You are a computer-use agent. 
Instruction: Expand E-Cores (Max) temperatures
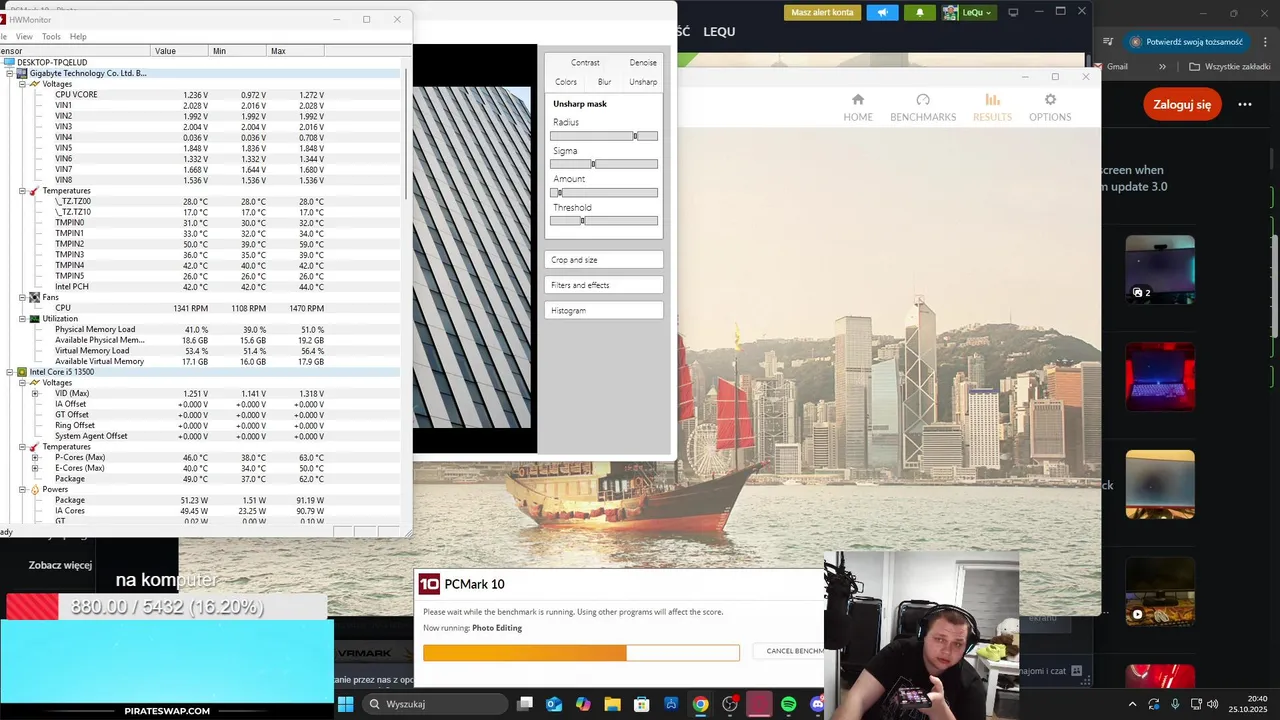point(35,468)
